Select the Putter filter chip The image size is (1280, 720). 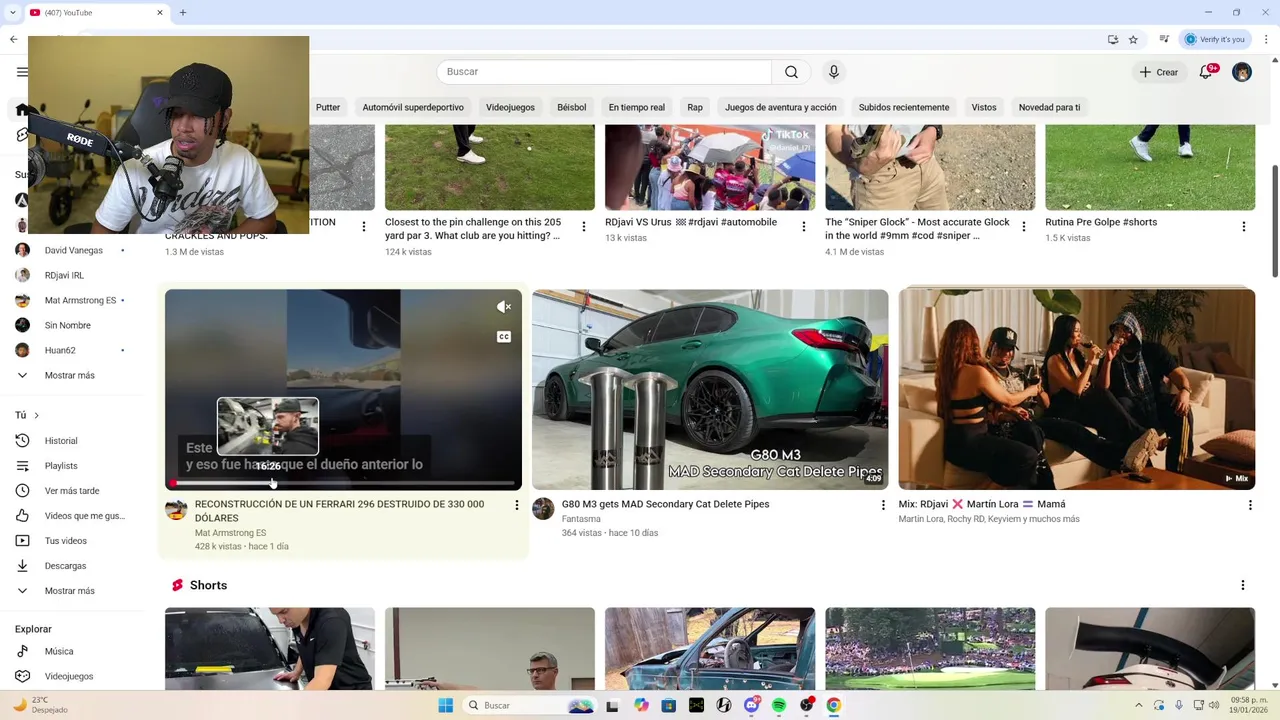click(328, 107)
